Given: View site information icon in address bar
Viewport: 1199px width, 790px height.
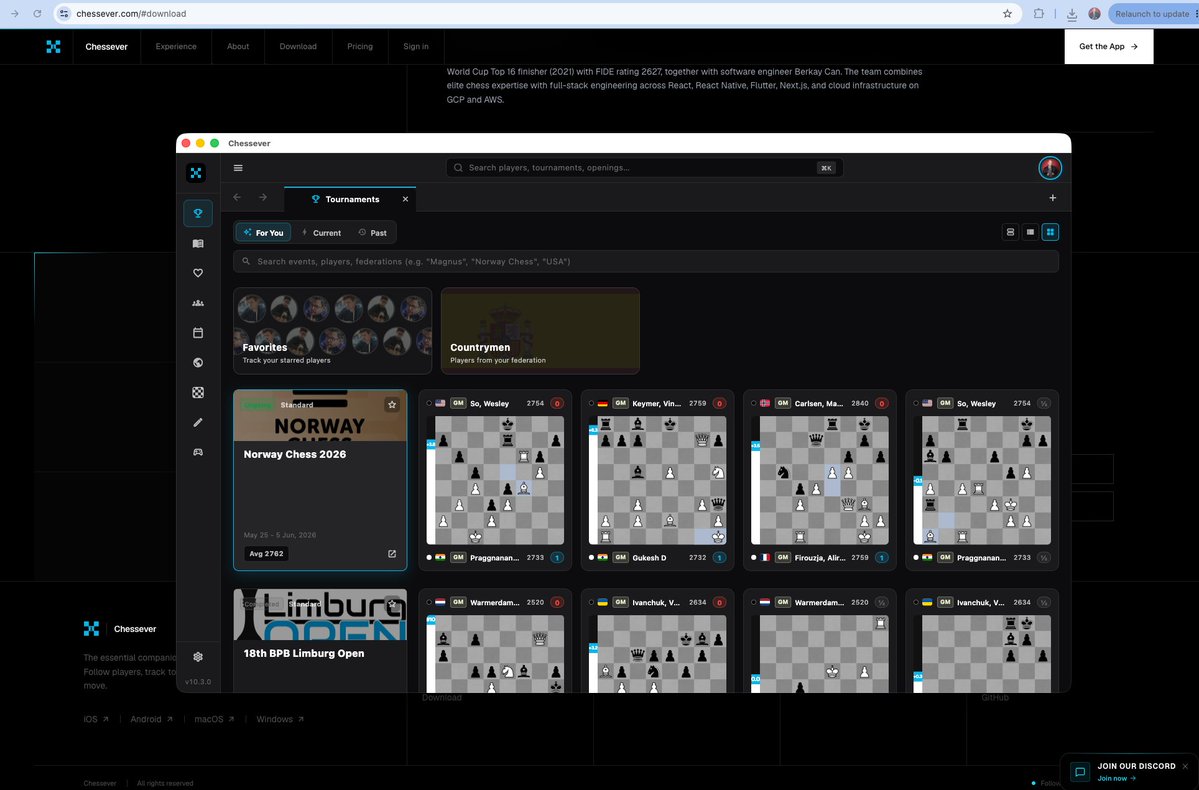Looking at the screenshot, I should tap(64, 14).
